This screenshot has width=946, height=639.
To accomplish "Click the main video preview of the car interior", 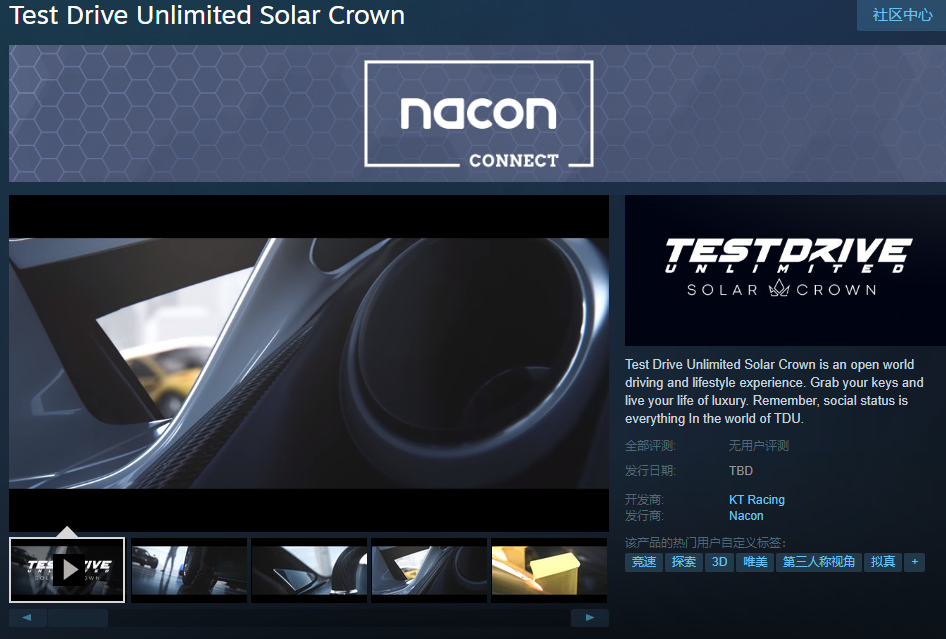I will [x=309, y=363].
